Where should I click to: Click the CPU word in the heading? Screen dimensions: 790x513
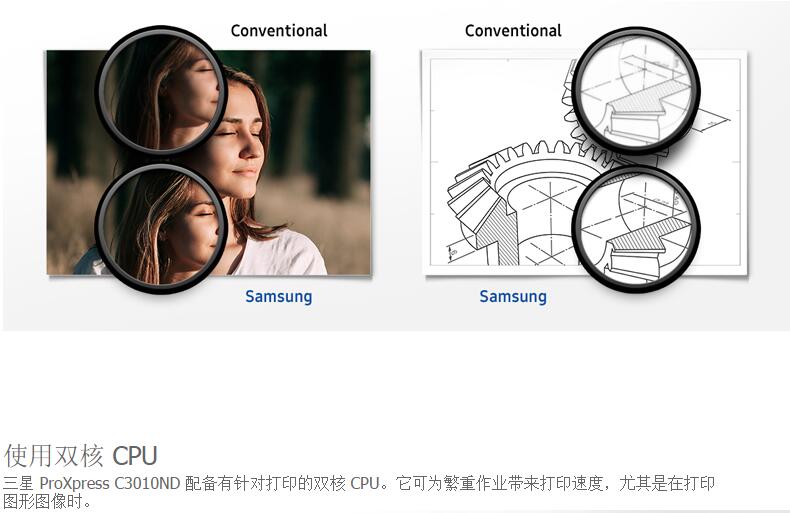(135, 456)
